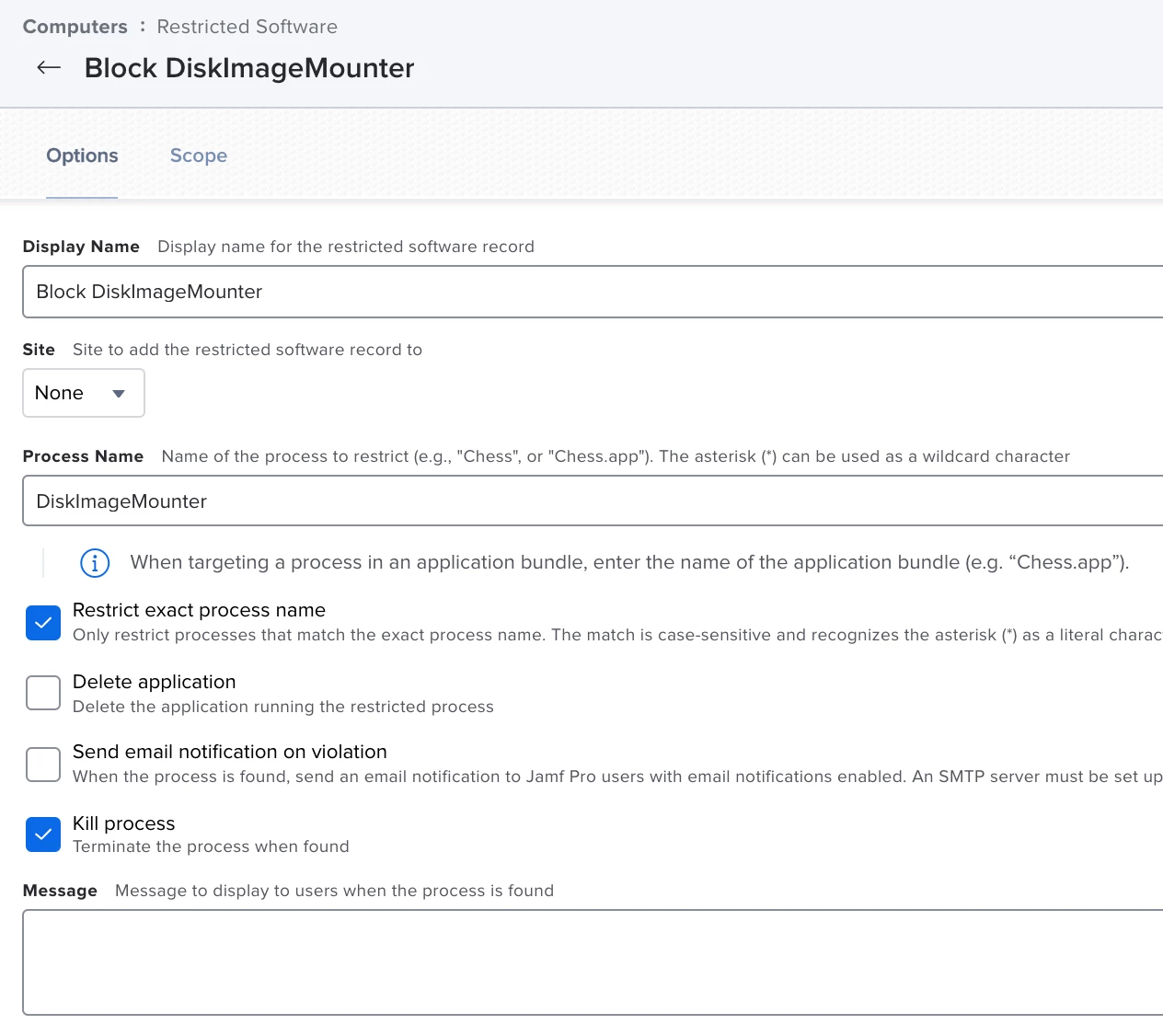Click the info icon beside application bundle hint
This screenshot has width=1163, height=1036.
(x=95, y=562)
